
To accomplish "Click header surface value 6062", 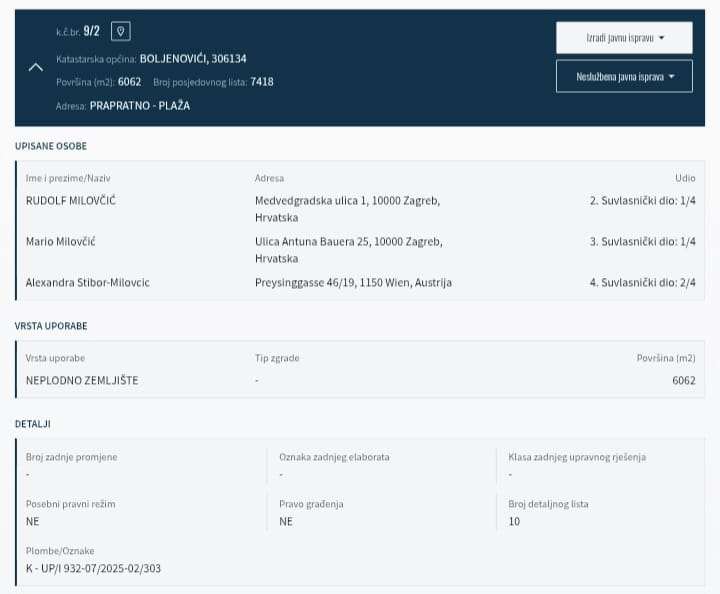I will pyautogui.click(x=129, y=82).
